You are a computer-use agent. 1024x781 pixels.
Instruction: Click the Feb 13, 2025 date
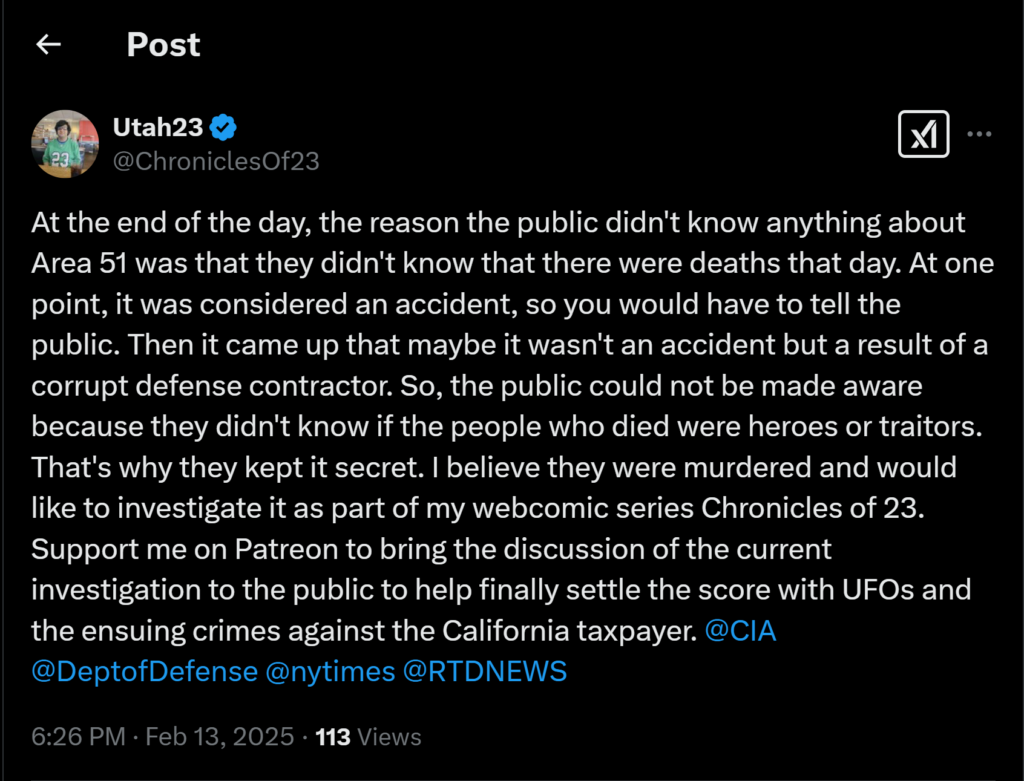[220, 737]
